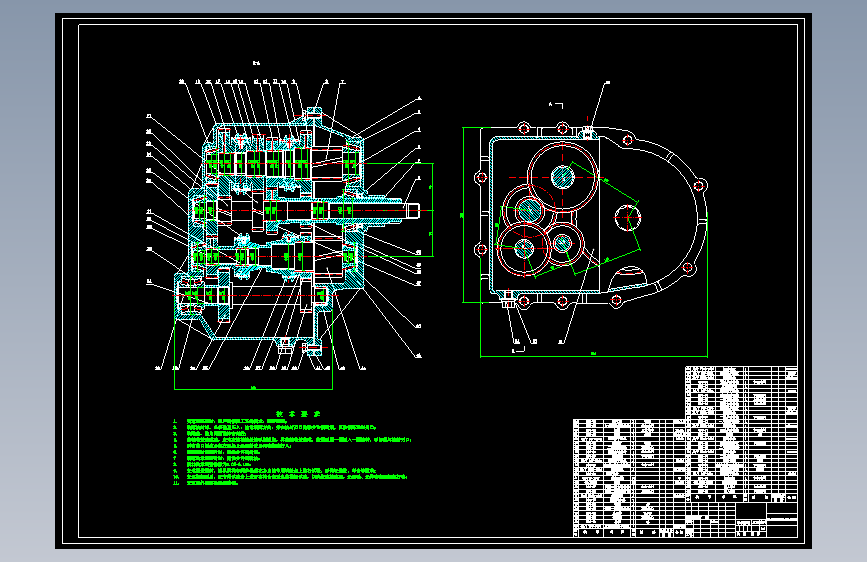This screenshot has height=562, width=867.
Task: Select the round hole in the curved housing cover
Action: pos(628,218)
